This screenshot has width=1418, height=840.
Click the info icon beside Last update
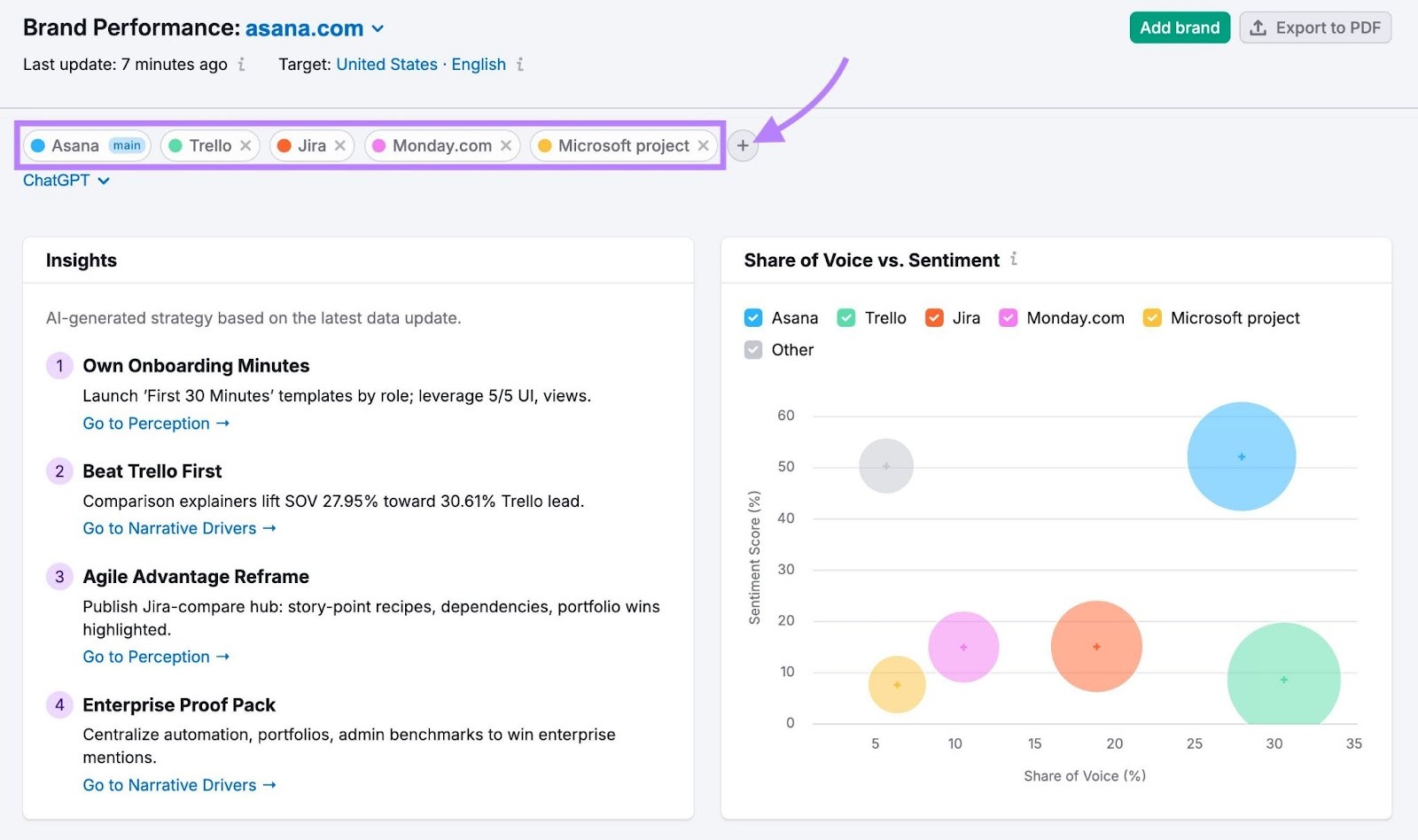(x=241, y=65)
